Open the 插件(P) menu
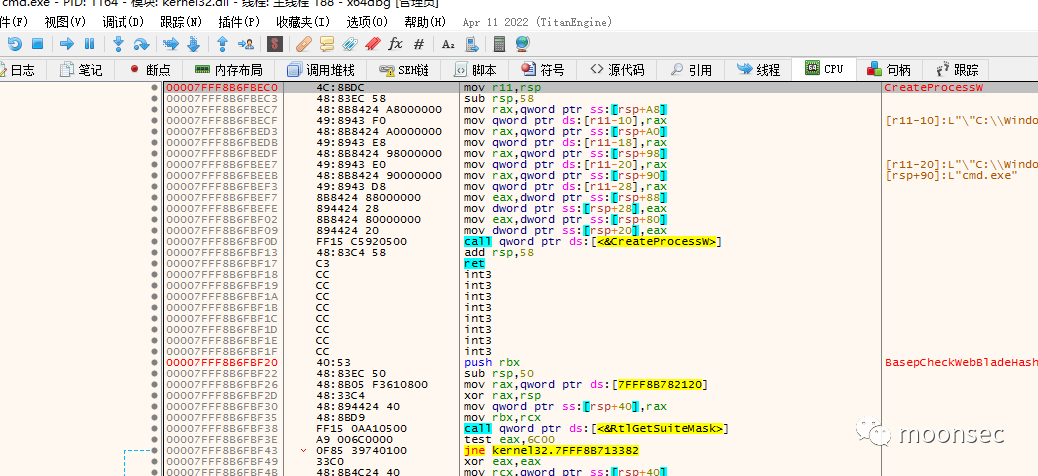Screen dimensions: 1038x476 239,22
